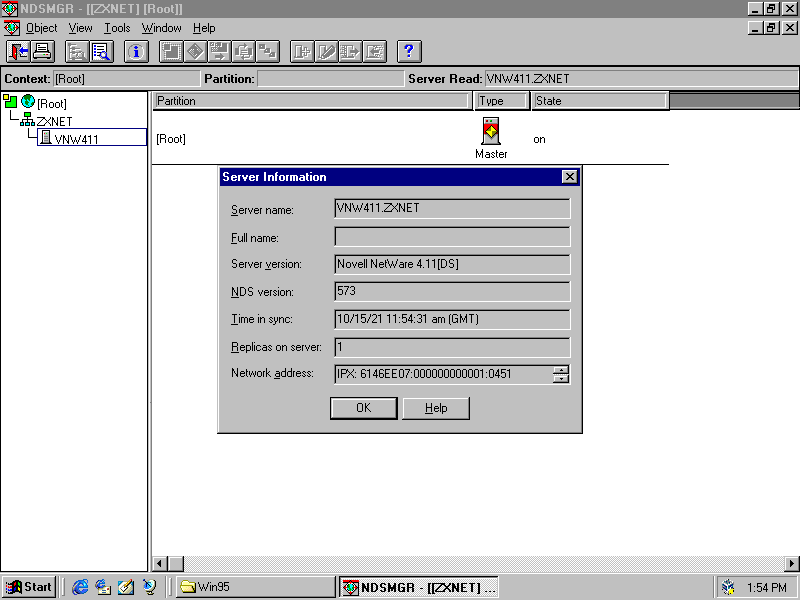The height and width of the screenshot is (600, 800).
Task: Click the system tray icon beside clock
Action: [728, 588]
